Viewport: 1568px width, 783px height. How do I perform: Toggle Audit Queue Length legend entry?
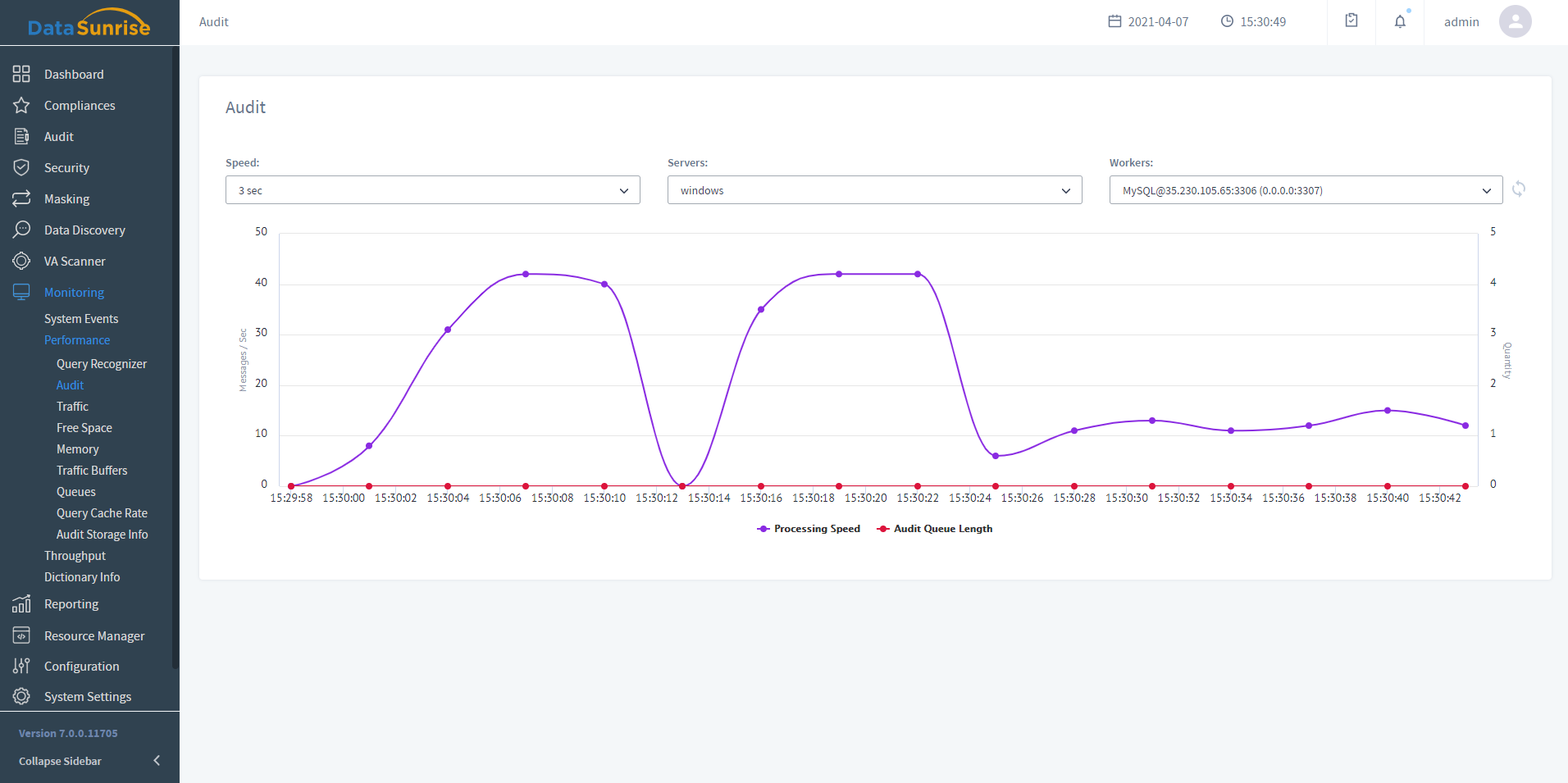(935, 529)
